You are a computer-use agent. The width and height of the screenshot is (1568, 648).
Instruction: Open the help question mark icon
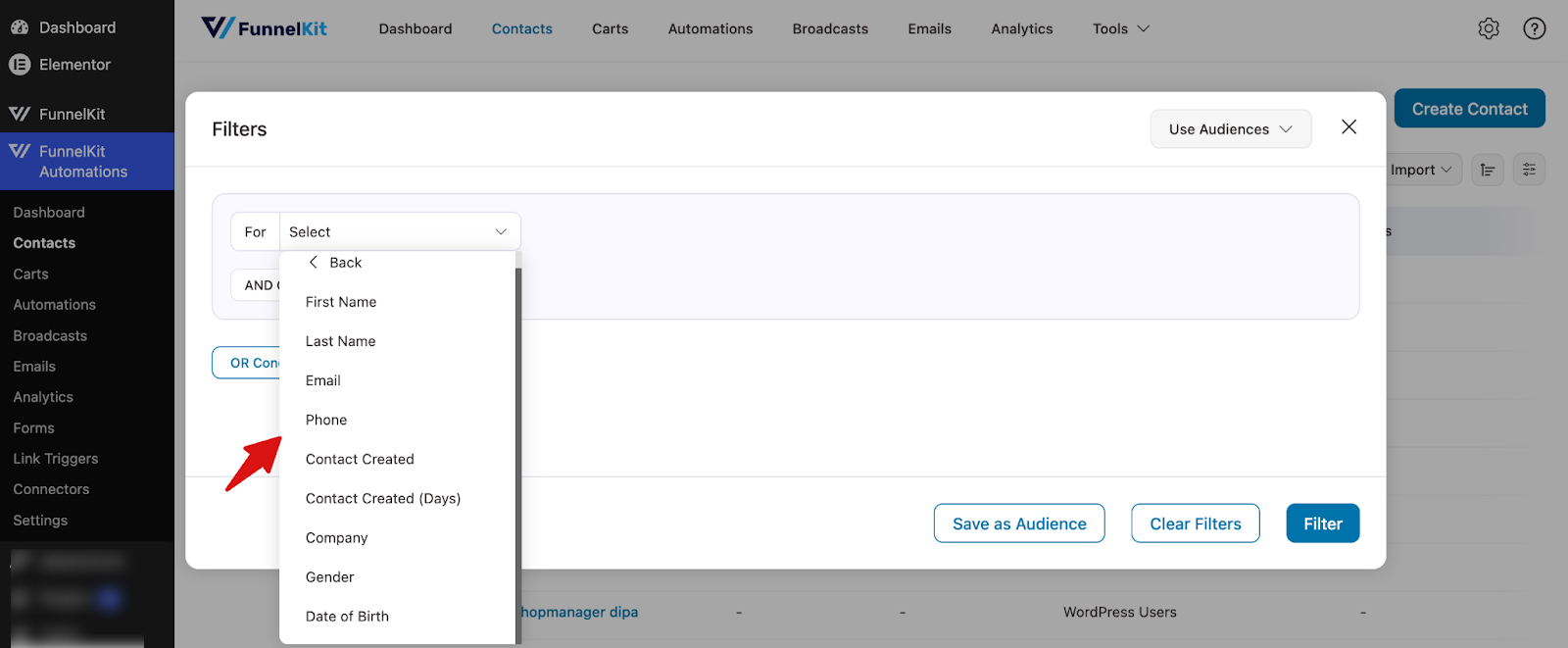pyautogui.click(x=1535, y=28)
